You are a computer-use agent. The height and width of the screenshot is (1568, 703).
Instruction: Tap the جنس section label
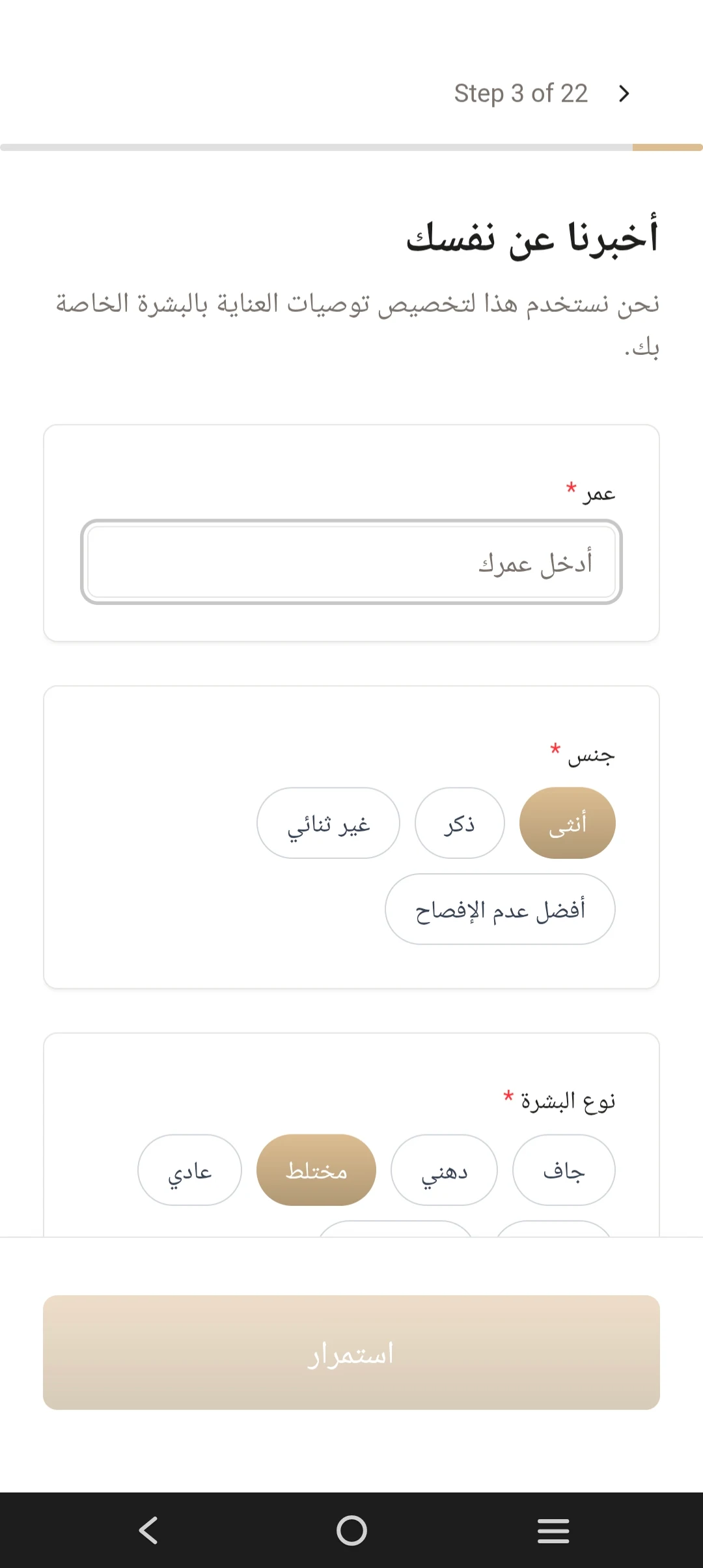[x=591, y=755]
